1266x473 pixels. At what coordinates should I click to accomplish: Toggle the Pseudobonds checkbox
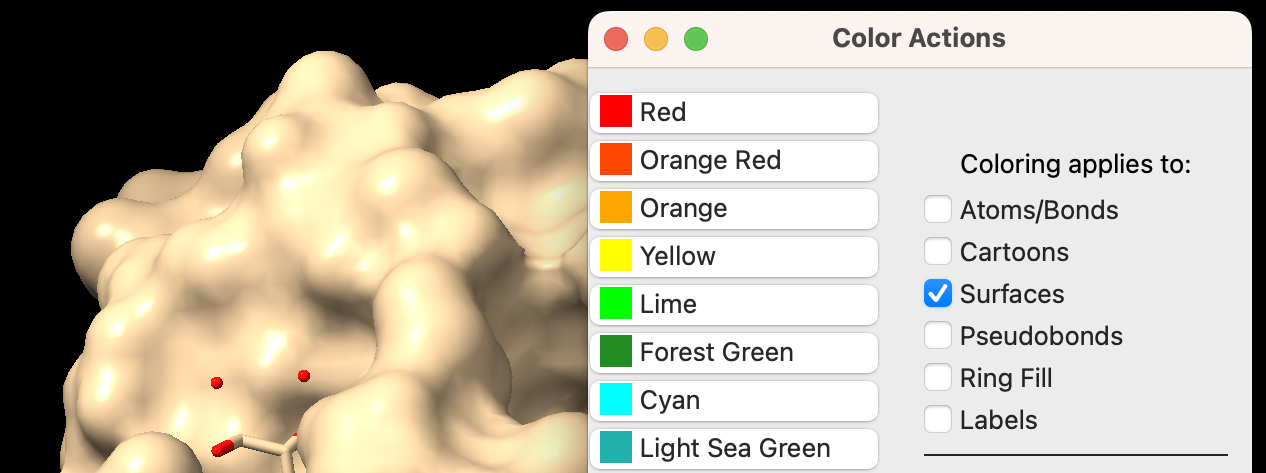click(937, 336)
